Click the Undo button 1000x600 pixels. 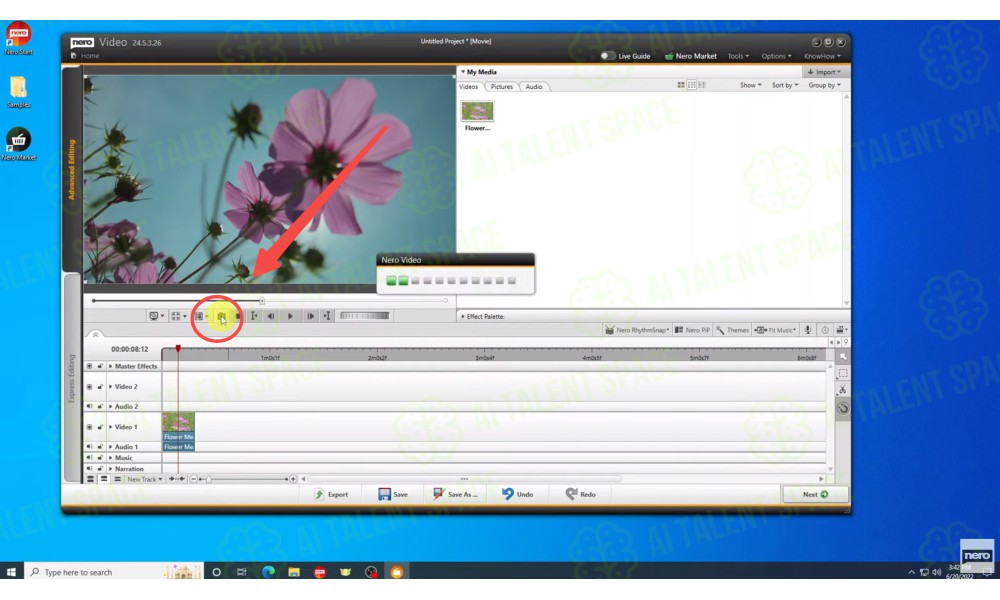coord(517,494)
